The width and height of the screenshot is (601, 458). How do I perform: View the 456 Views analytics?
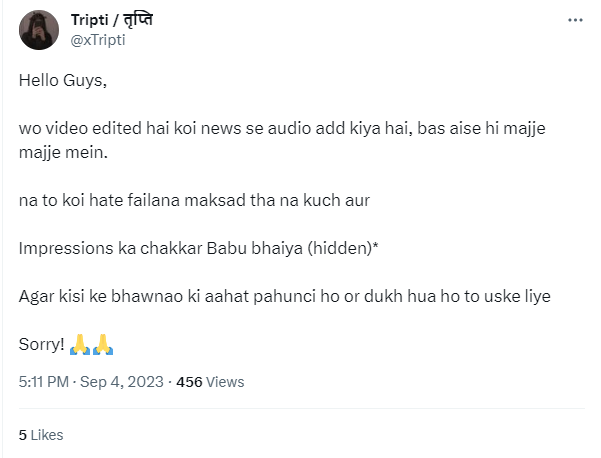[210, 382]
